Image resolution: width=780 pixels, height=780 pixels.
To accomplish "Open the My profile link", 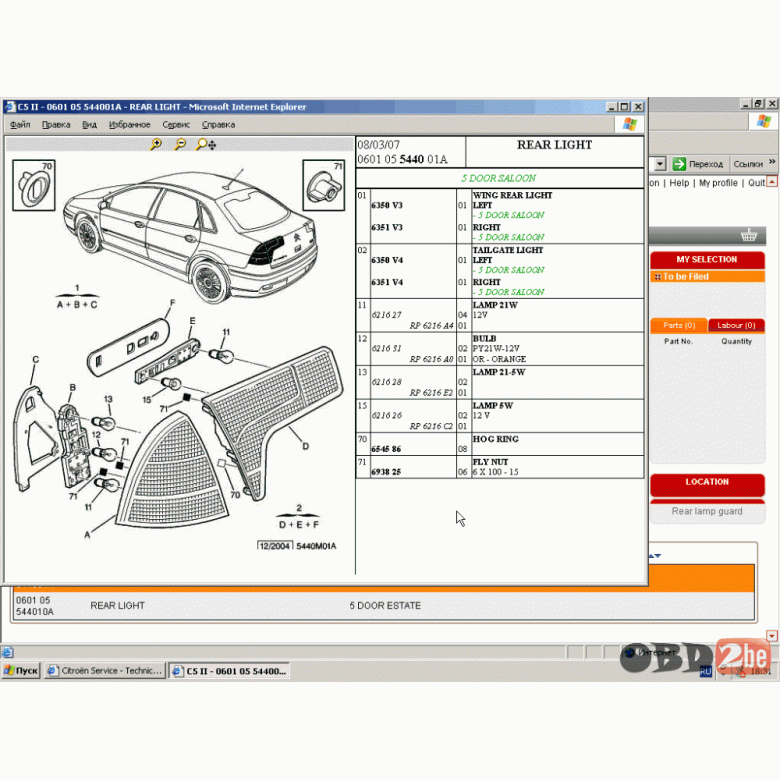I will click(x=718, y=183).
